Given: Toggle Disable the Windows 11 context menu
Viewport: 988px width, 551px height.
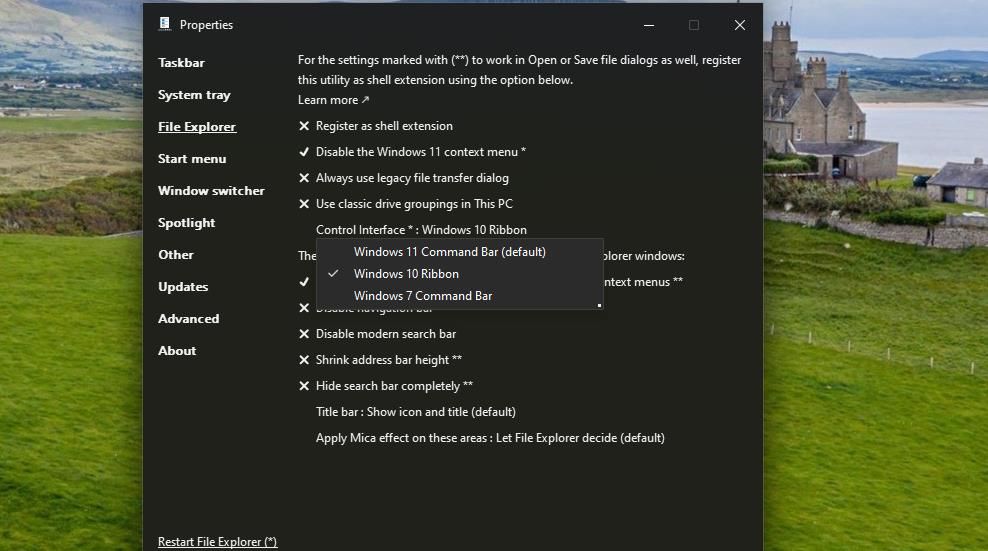Looking at the screenshot, I should (x=420, y=152).
